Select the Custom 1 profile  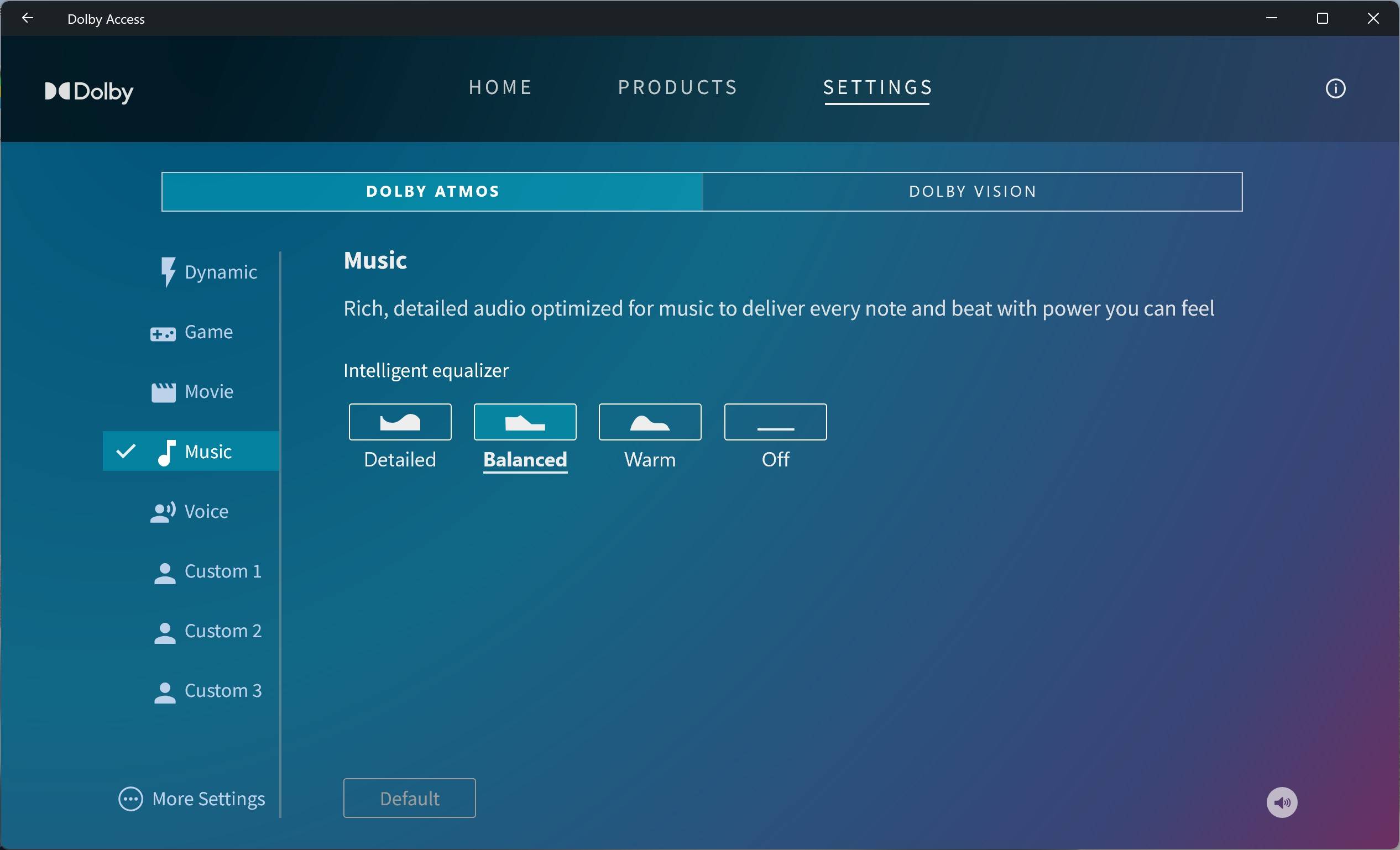click(208, 571)
